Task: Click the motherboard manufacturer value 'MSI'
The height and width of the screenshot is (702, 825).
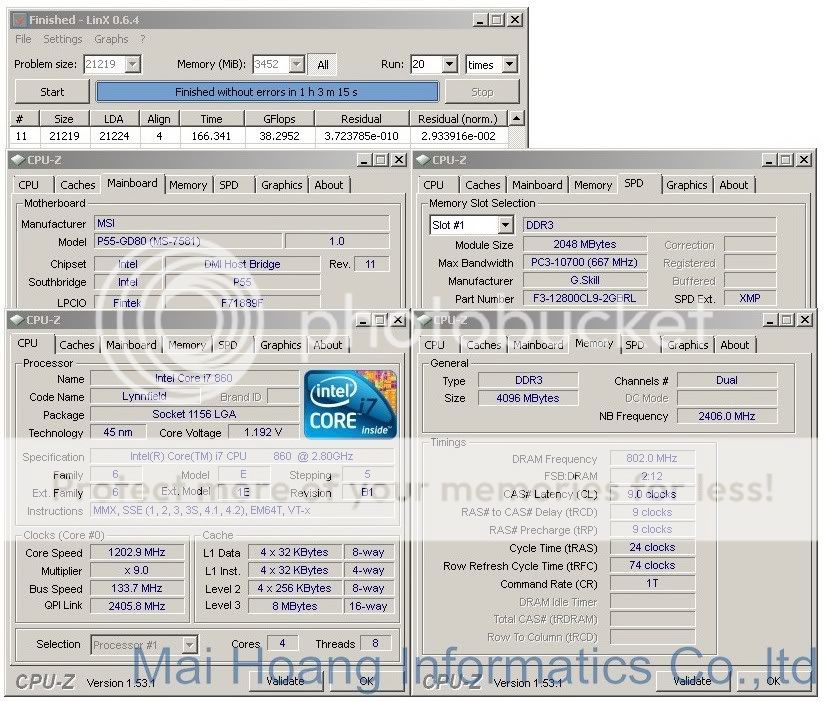Action: coord(242,224)
